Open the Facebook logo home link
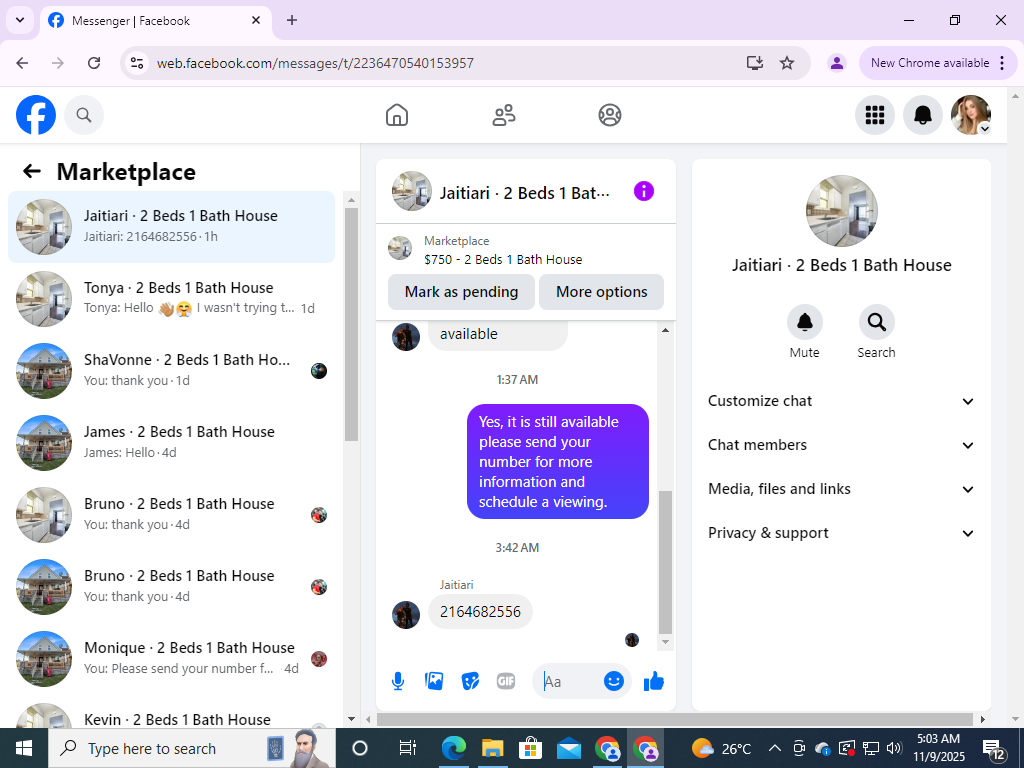1024x768 pixels. [36, 115]
